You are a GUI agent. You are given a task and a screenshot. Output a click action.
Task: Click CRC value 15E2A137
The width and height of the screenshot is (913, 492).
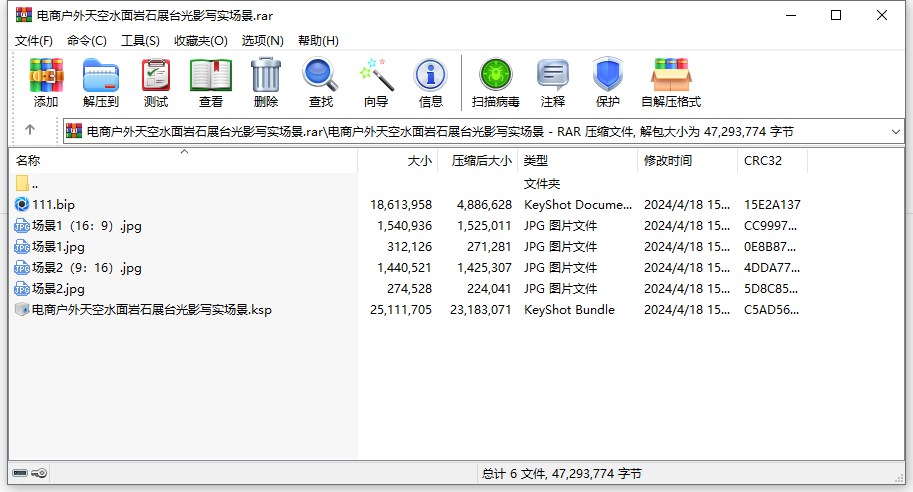click(x=772, y=205)
